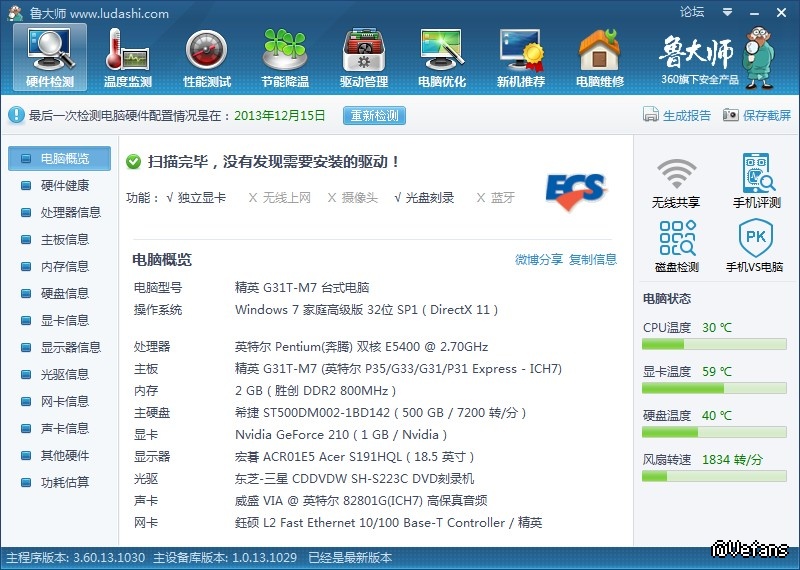Click the 摄像头 feature indicator
Viewport: 800px width, 570px height.
353,197
